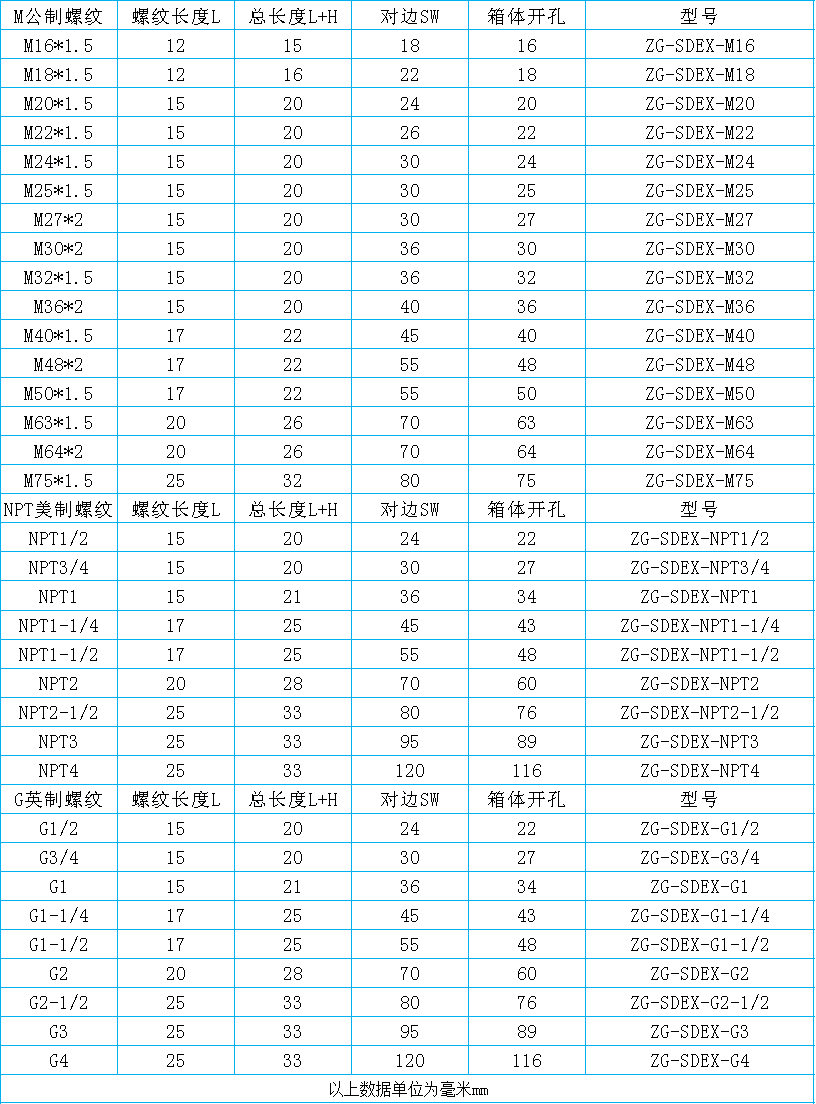Select the fifth-column cell in the fifth row
This screenshot has height=1104, width=816.
(527, 131)
